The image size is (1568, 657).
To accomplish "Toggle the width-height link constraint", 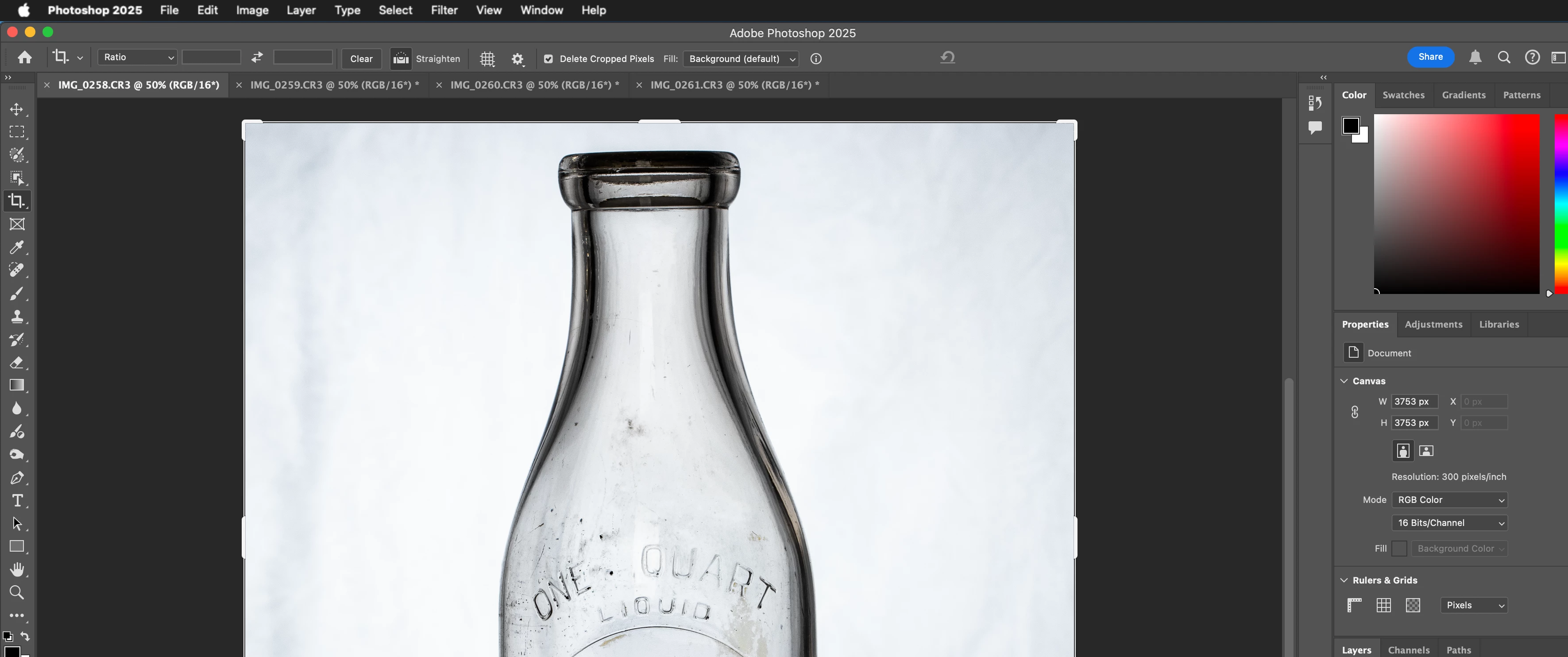I will tap(1354, 412).
